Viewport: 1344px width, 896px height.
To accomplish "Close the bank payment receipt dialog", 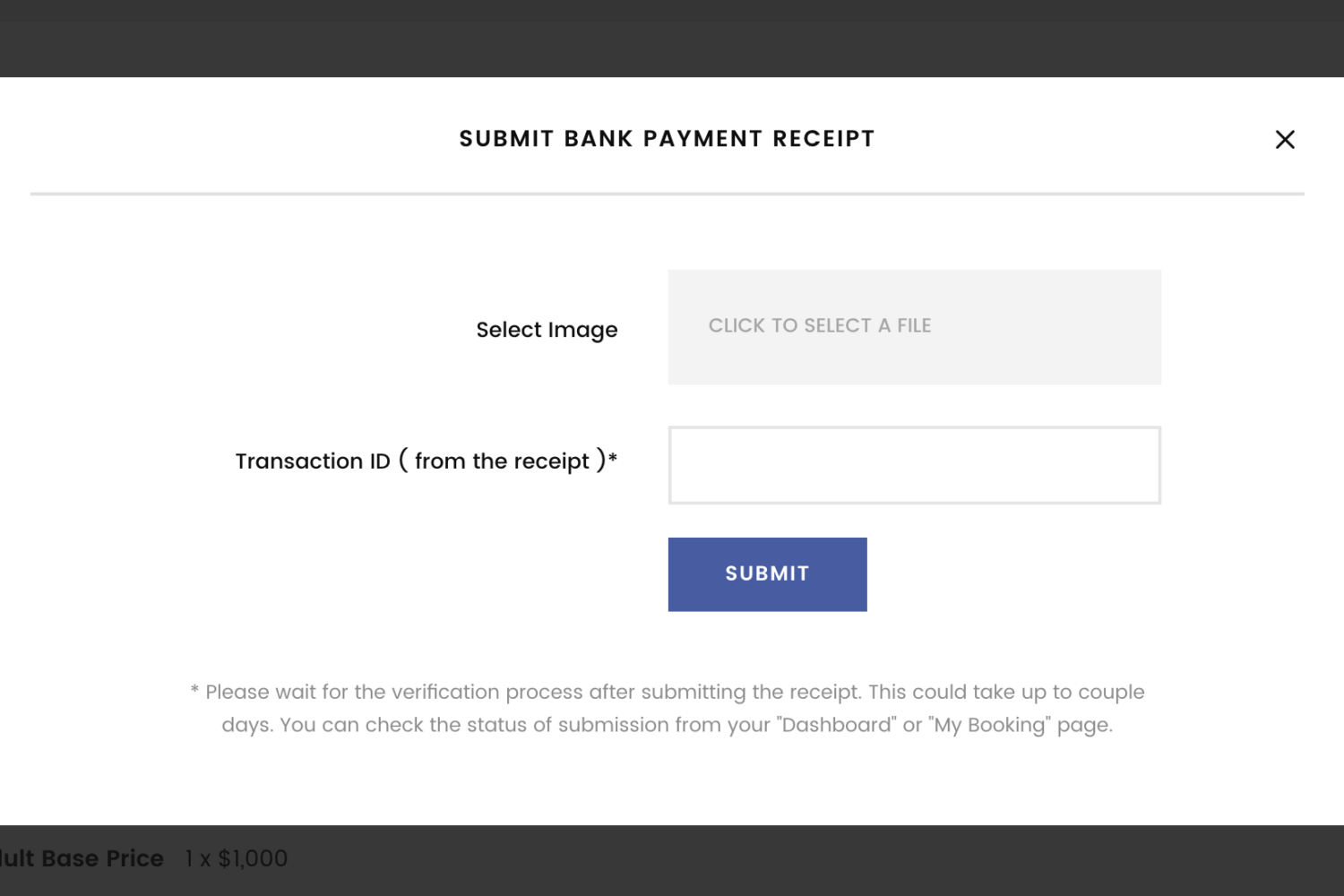I will pyautogui.click(x=1285, y=140).
